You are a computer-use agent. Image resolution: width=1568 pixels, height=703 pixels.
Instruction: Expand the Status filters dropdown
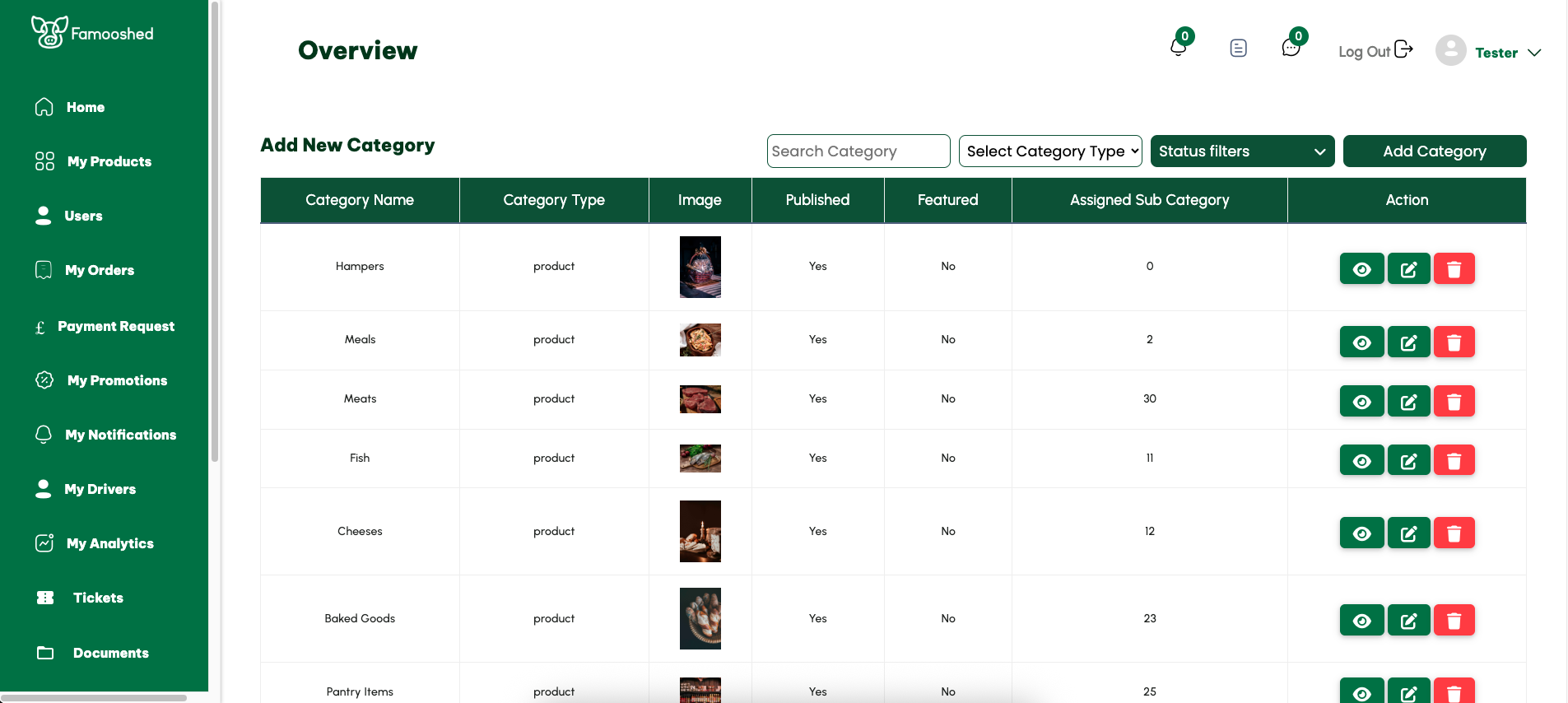pos(1241,151)
